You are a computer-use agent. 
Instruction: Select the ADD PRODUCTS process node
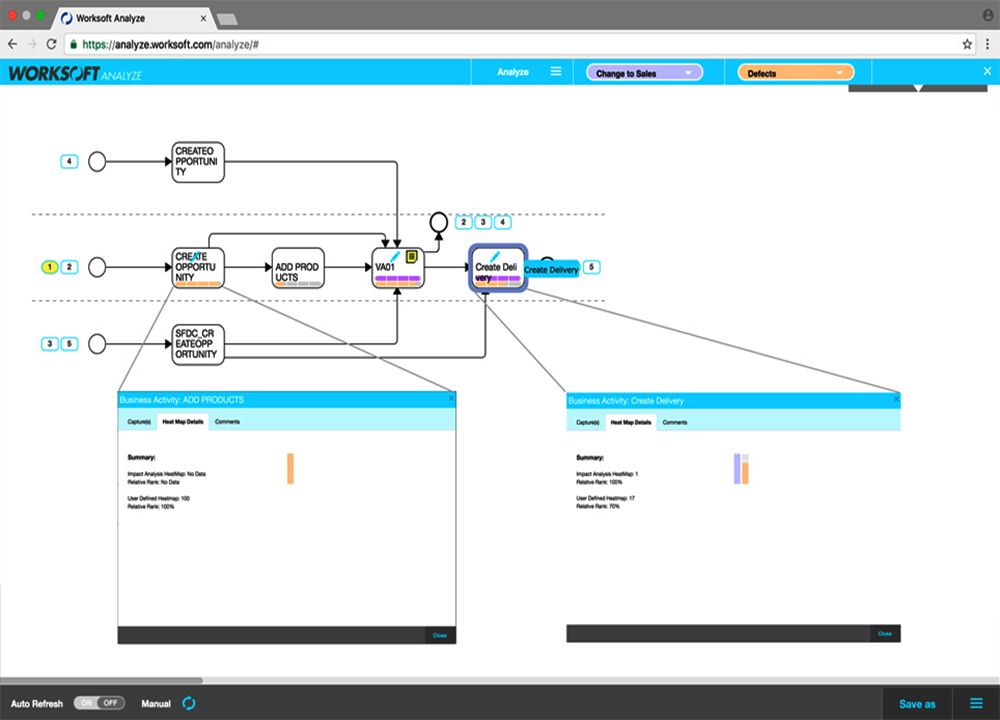tap(298, 268)
